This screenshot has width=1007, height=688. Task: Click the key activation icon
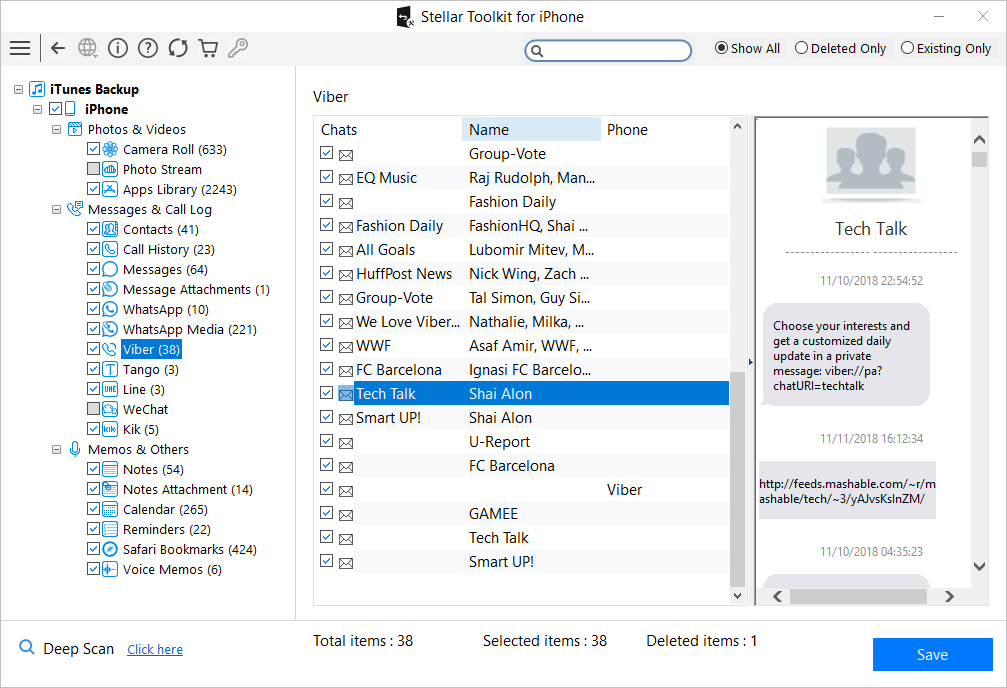[x=238, y=48]
